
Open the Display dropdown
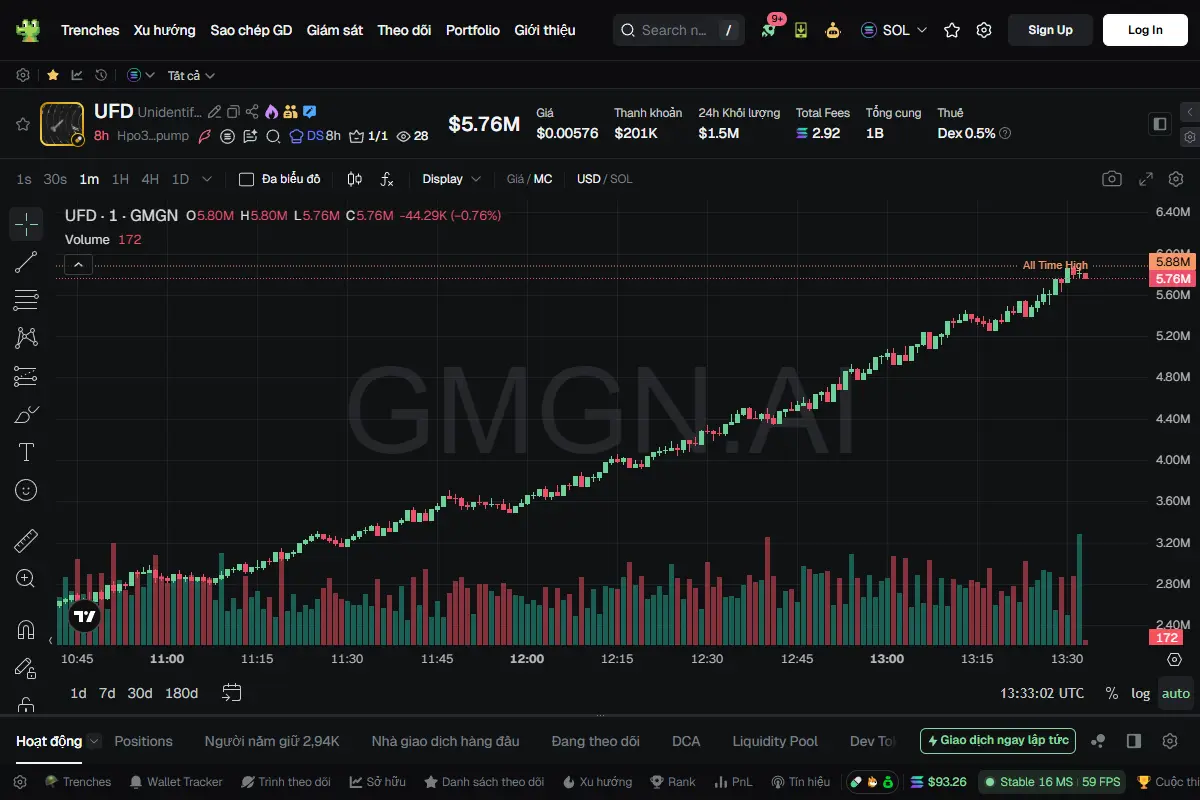[x=451, y=179]
